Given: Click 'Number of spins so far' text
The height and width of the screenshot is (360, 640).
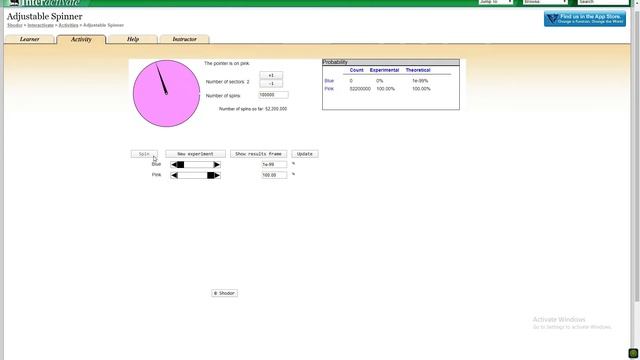Looking at the screenshot, I should [x=253, y=109].
